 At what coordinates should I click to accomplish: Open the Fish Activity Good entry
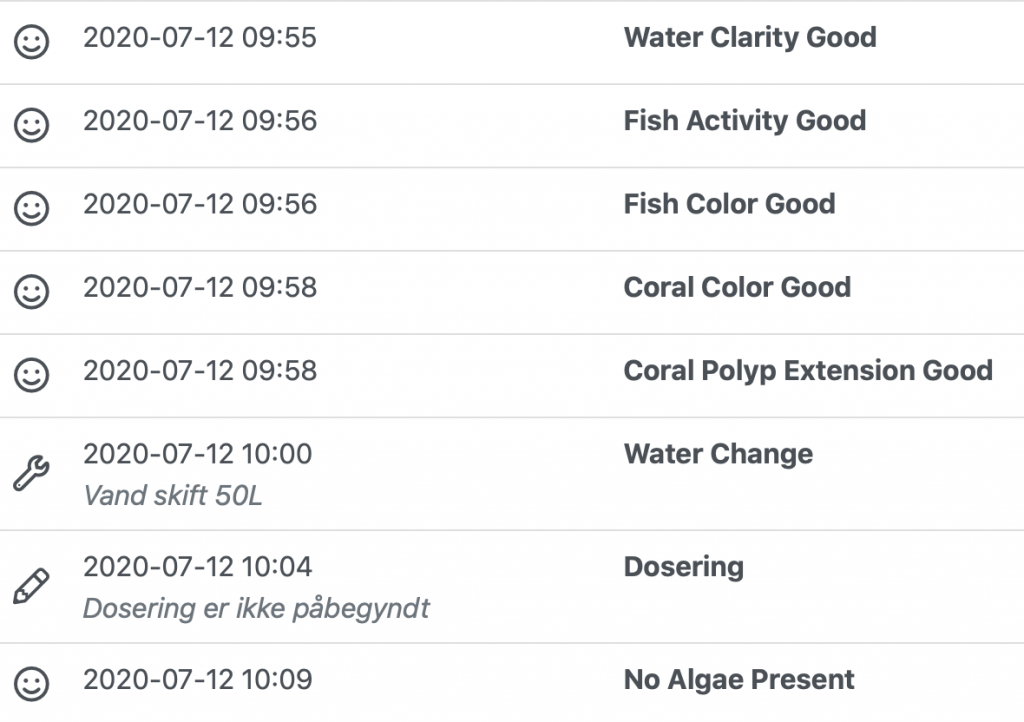[x=744, y=121]
